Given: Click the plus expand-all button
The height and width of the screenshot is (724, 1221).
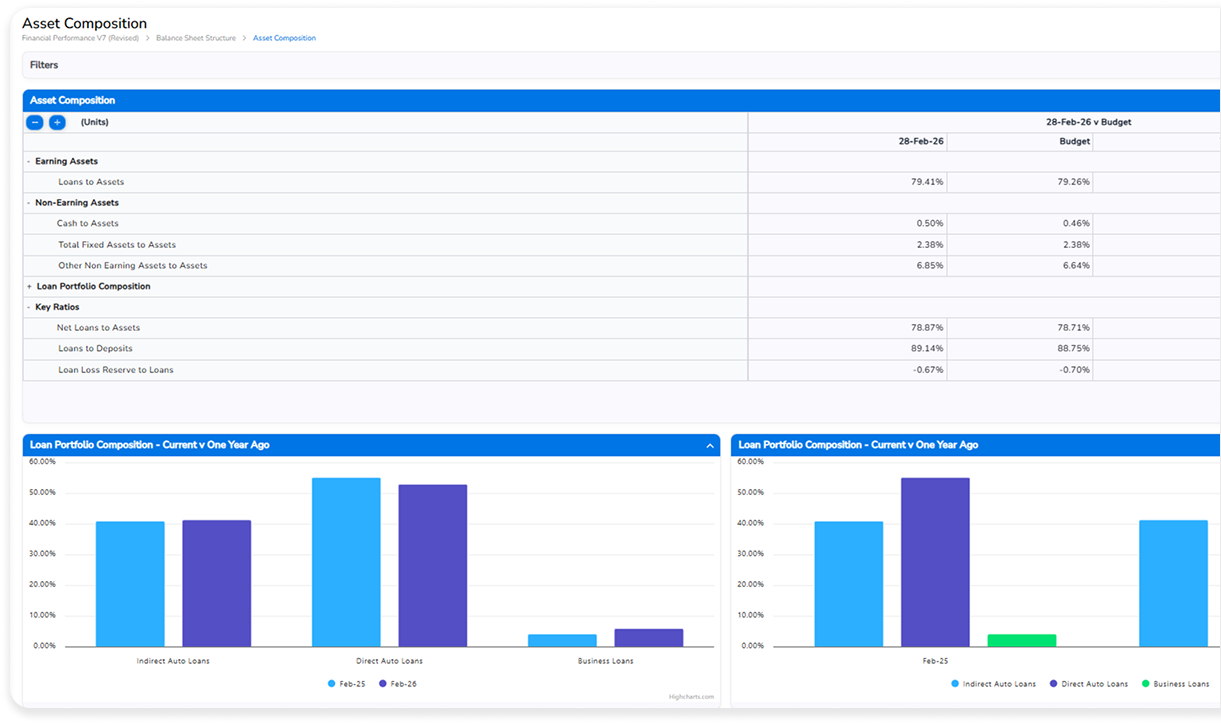Looking at the screenshot, I should (x=57, y=122).
